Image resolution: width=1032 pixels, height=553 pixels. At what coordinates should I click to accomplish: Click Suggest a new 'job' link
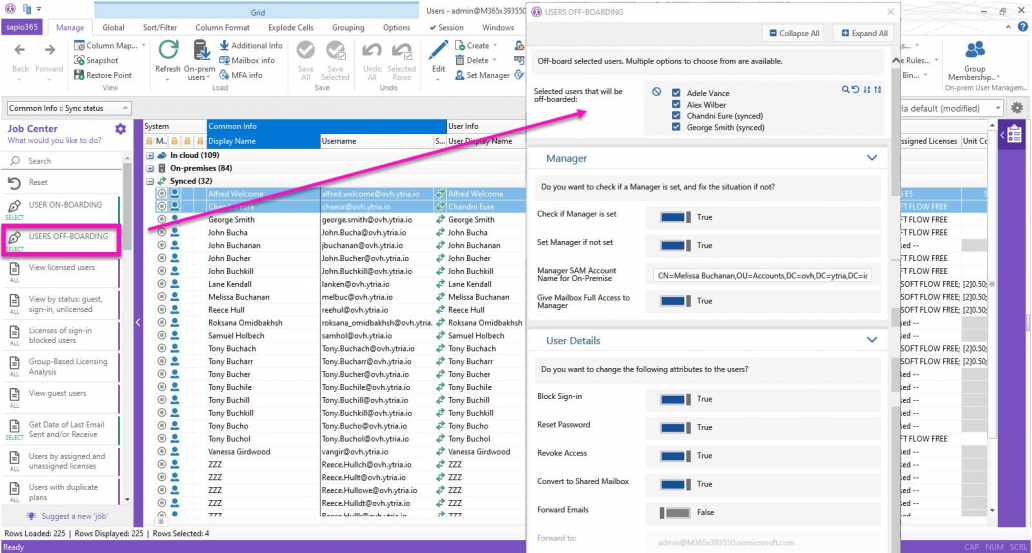pyautogui.click(x=66, y=516)
